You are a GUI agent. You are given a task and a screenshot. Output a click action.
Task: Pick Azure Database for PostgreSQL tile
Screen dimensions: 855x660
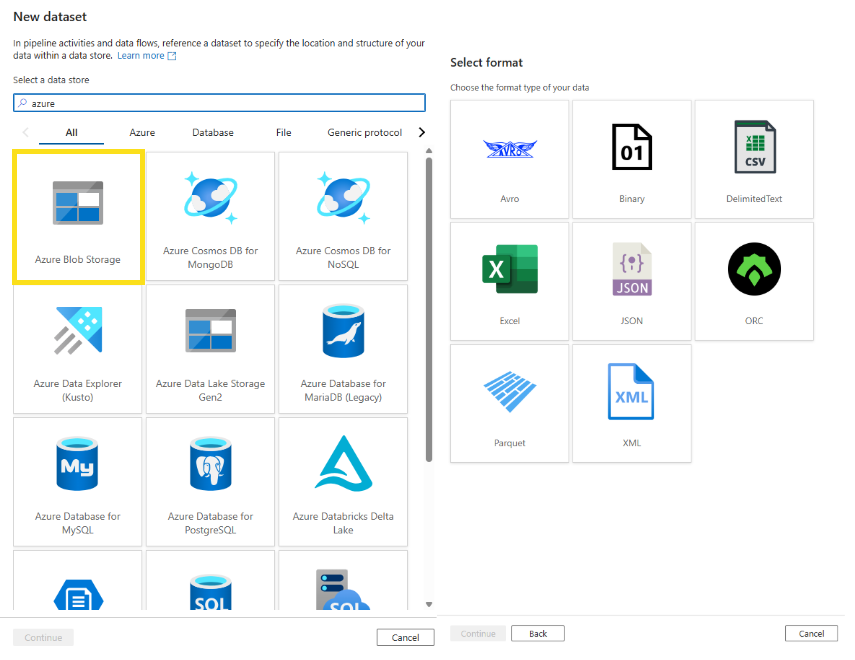210,482
